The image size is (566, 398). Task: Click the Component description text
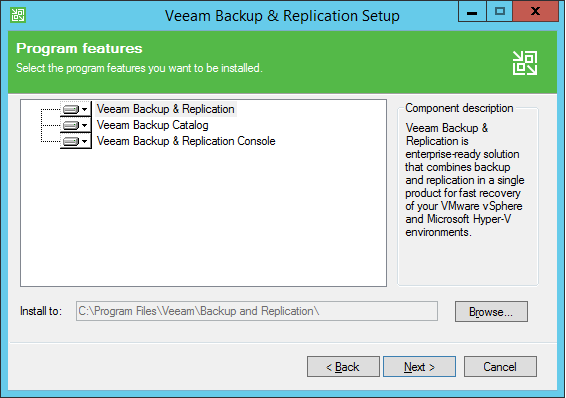(x=464, y=180)
